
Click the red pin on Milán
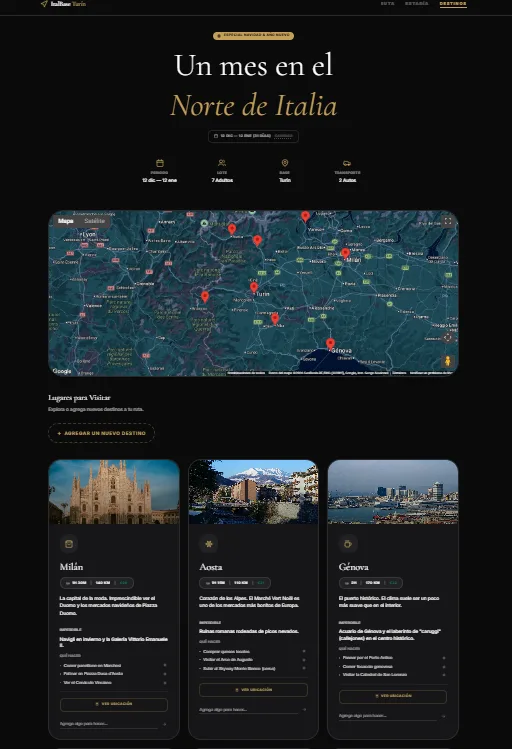(x=345, y=254)
